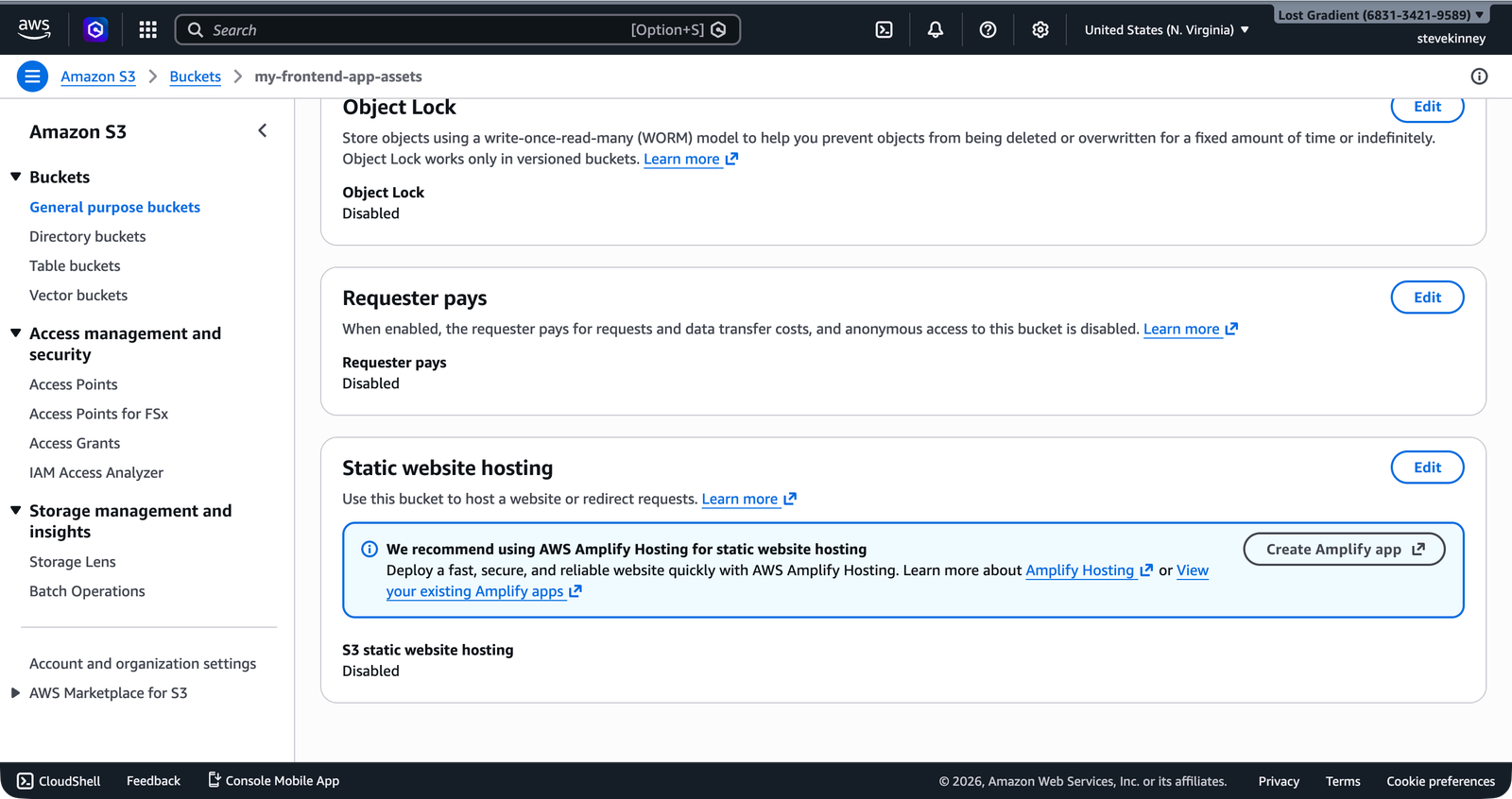Select Vector buckets
This screenshot has height=799, width=1512.
(x=78, y=295)
